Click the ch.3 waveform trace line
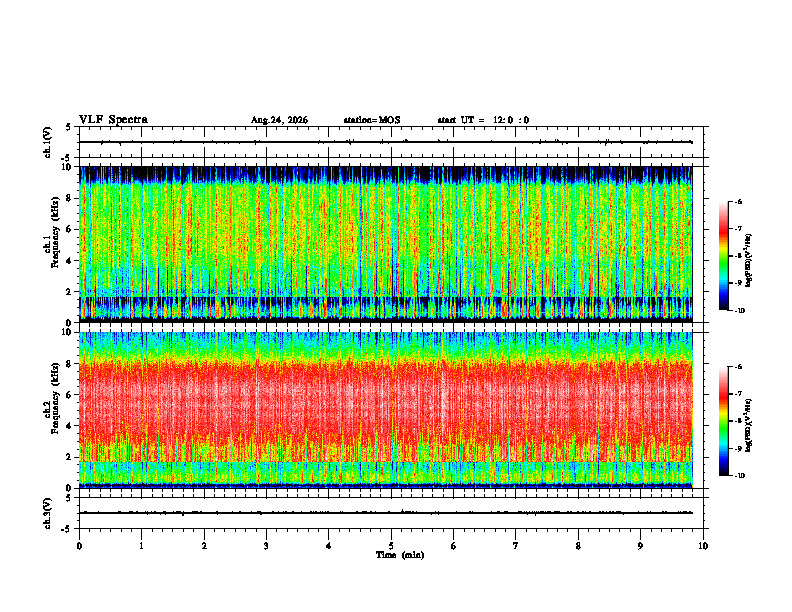This screenshot has width=792, height=612. point(386,513)
